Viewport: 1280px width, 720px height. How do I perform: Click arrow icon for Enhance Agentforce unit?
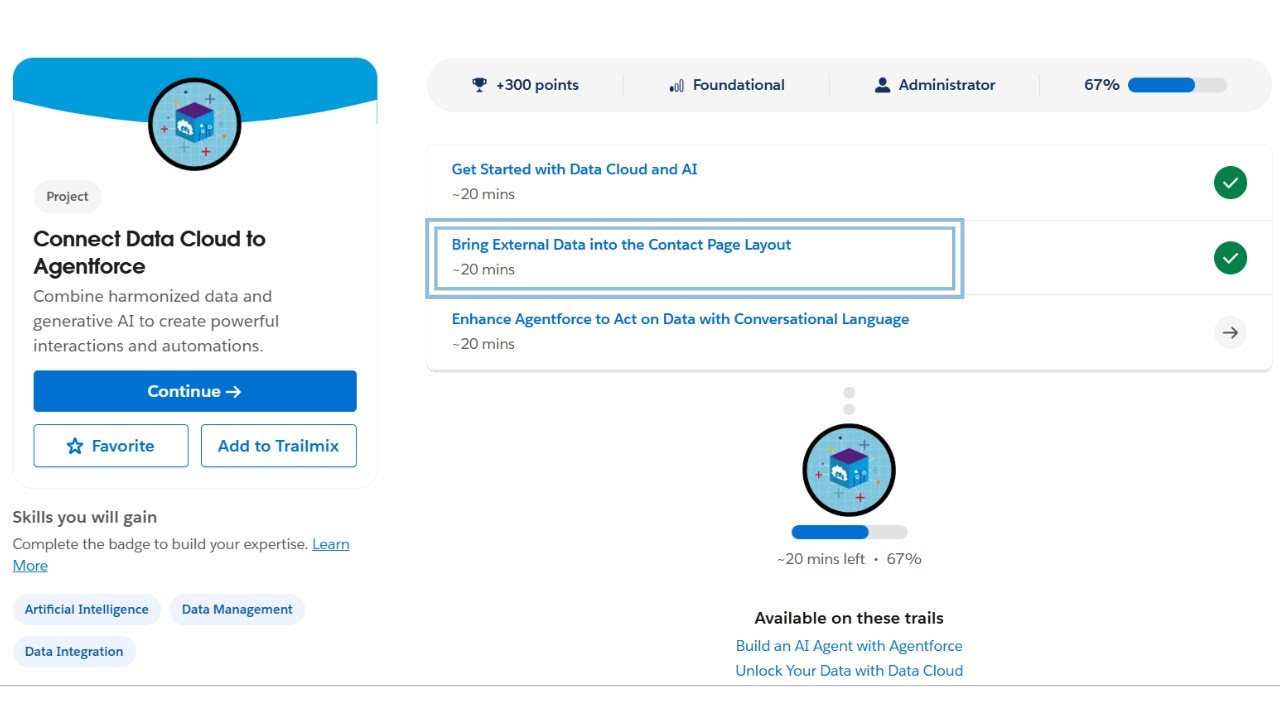[1230, 332]
